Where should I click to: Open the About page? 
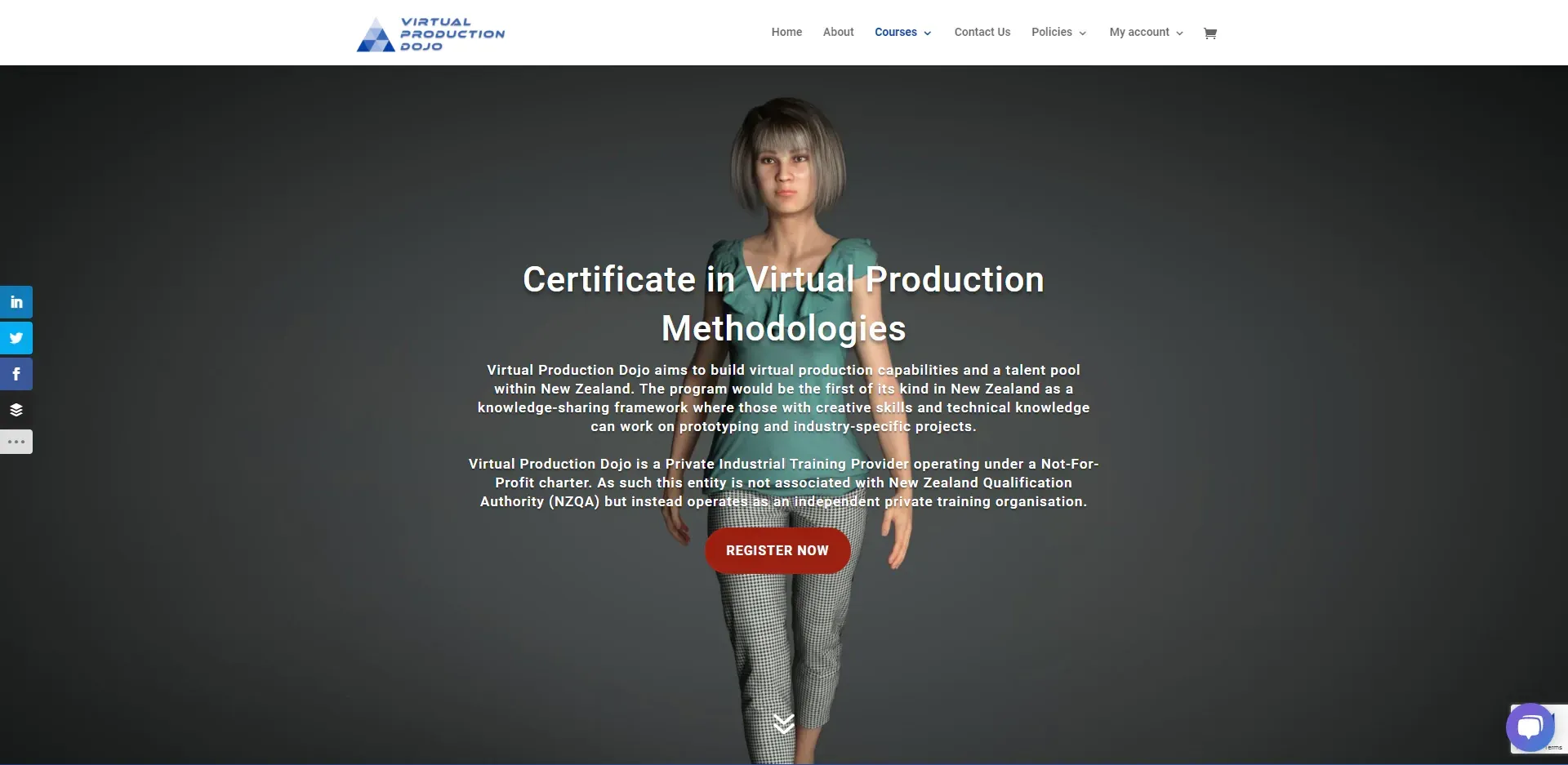point(838,32)
